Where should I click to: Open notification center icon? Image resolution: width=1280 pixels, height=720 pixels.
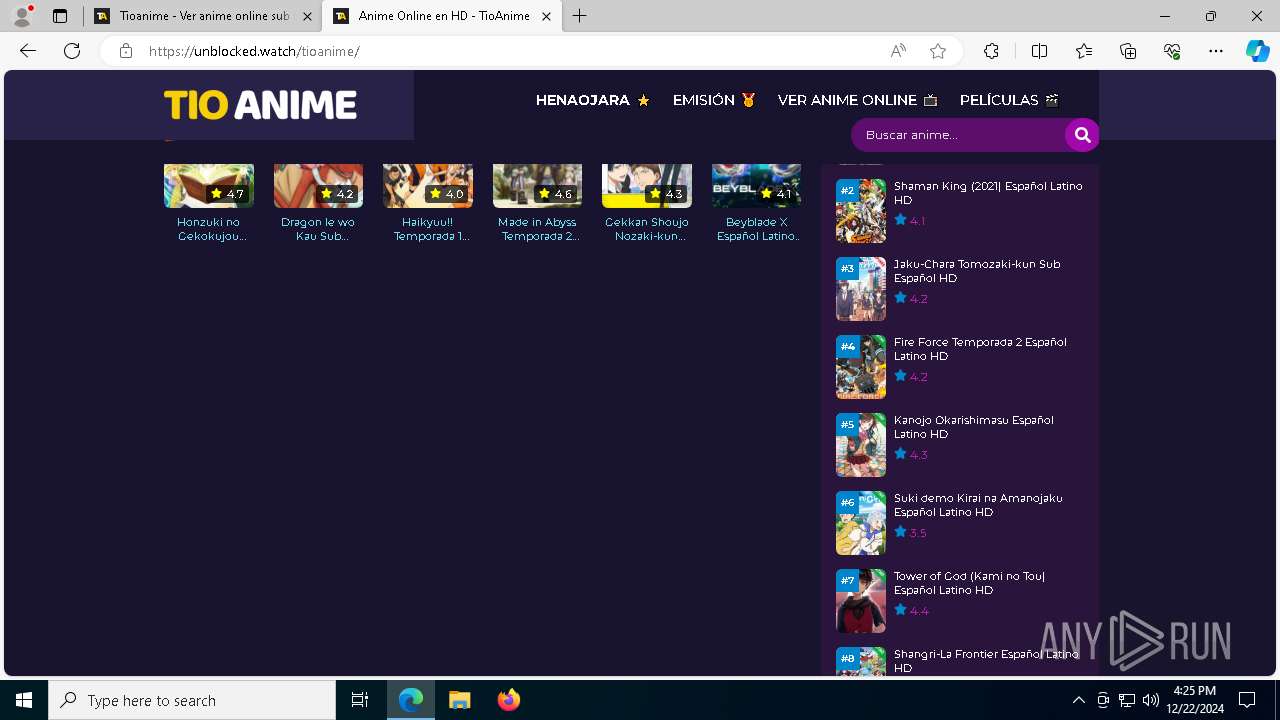pos(1247,700)
